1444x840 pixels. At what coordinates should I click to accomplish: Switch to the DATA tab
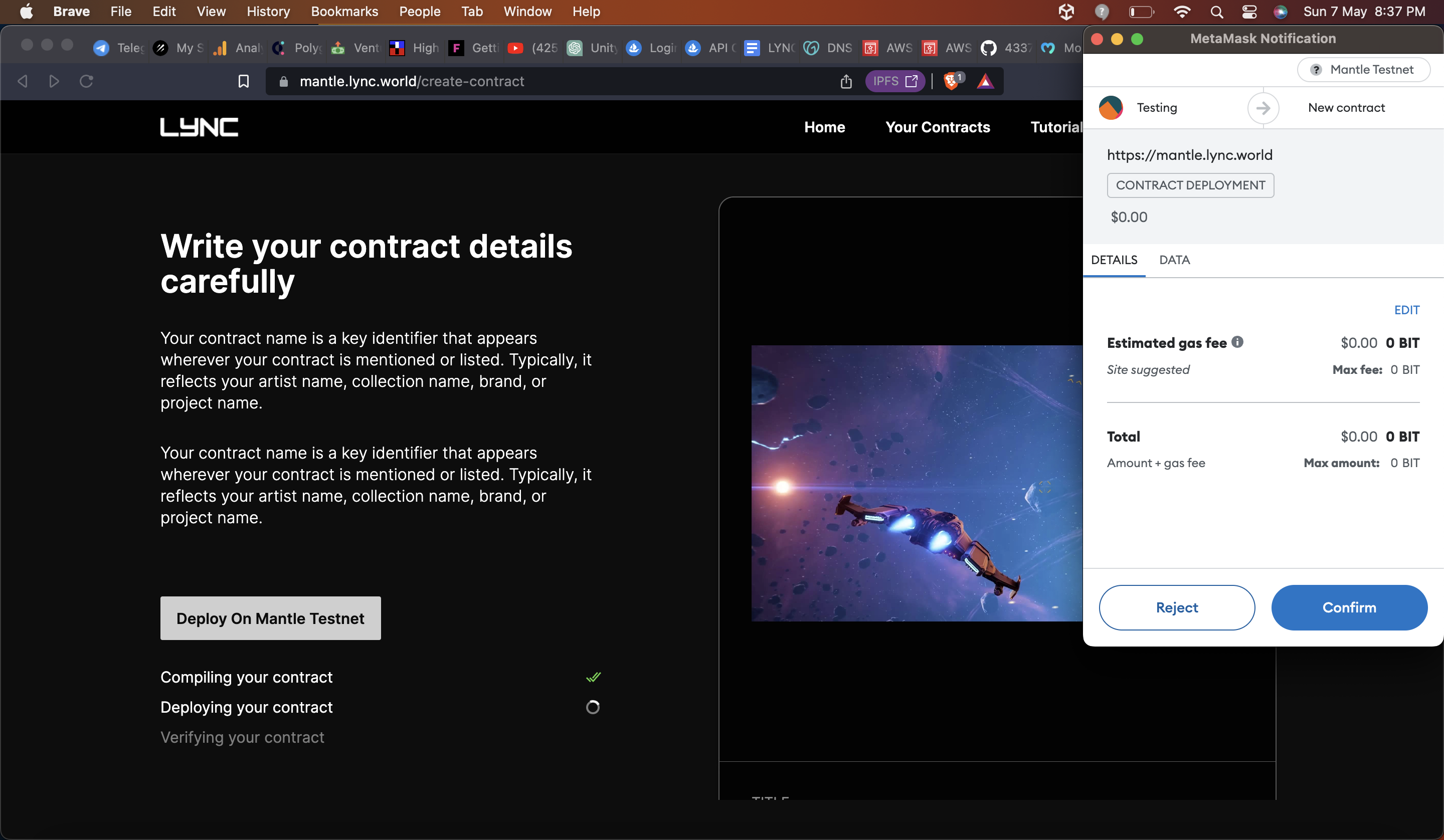1175,260
